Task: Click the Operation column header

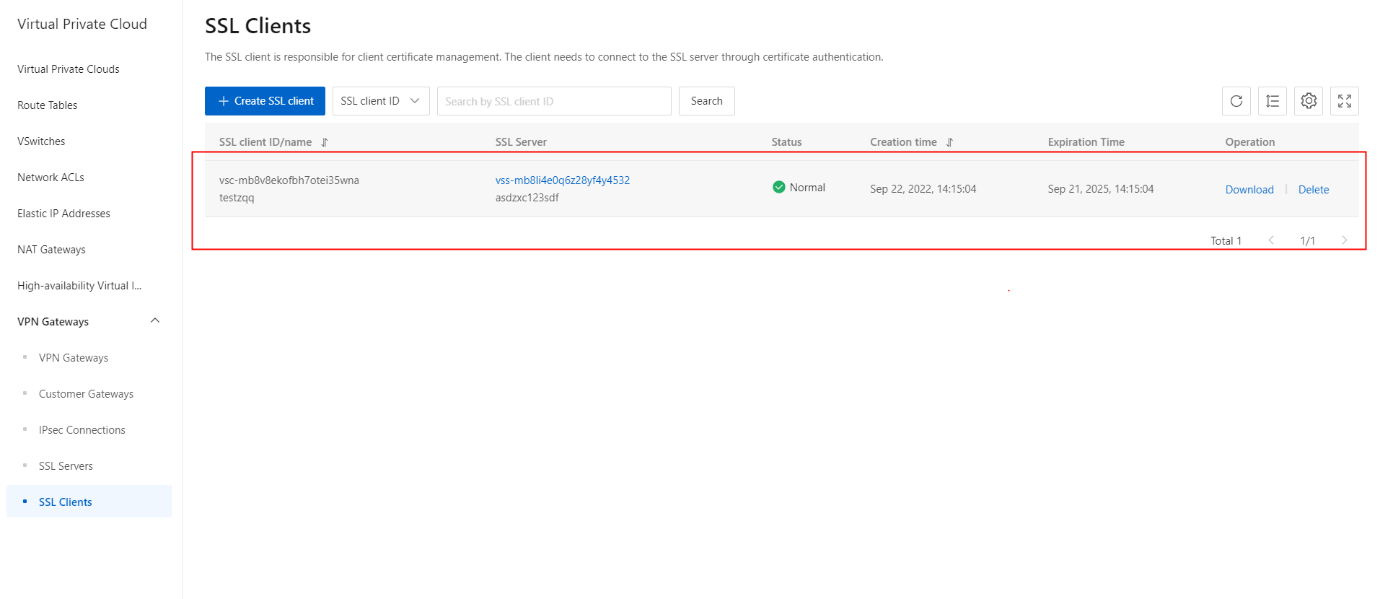Action: coord(1250,142)
